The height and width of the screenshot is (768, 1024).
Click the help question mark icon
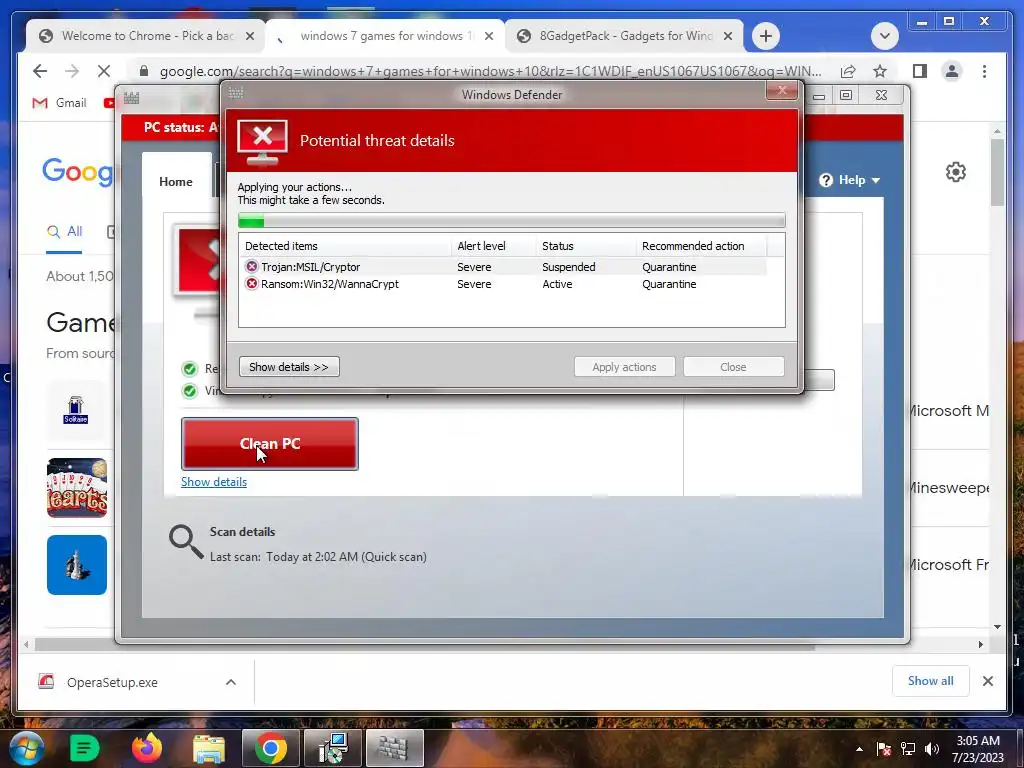click(825, 180)
